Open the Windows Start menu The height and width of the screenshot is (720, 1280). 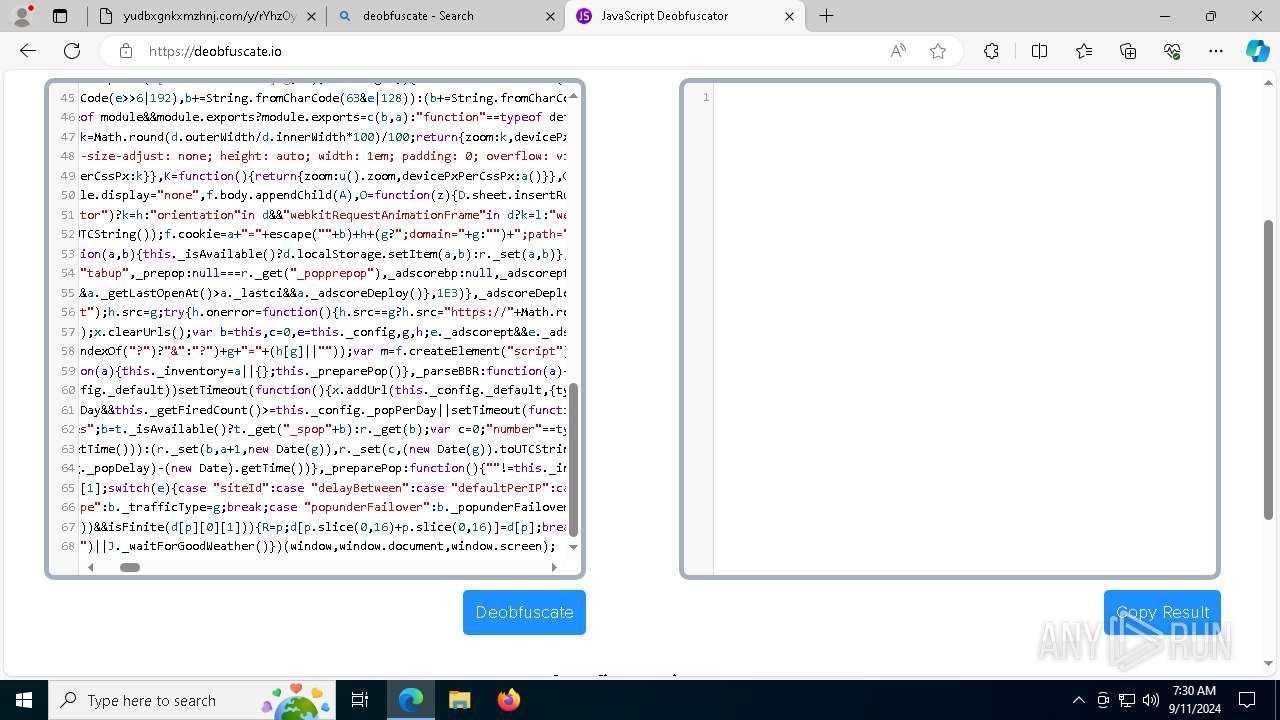pos(24,700)
